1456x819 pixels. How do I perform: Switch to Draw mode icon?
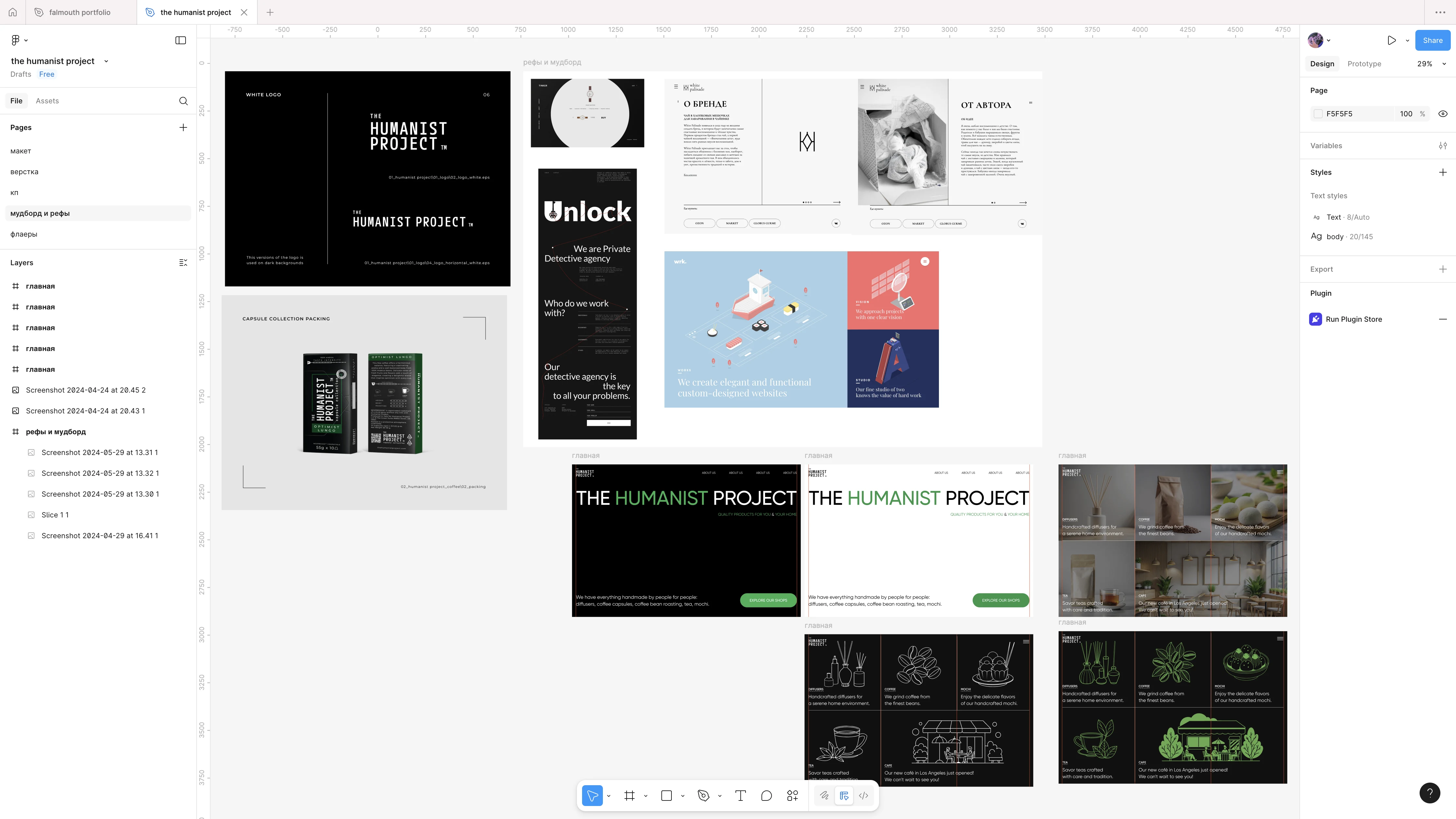pyautogui.click(x=824, y=795)
